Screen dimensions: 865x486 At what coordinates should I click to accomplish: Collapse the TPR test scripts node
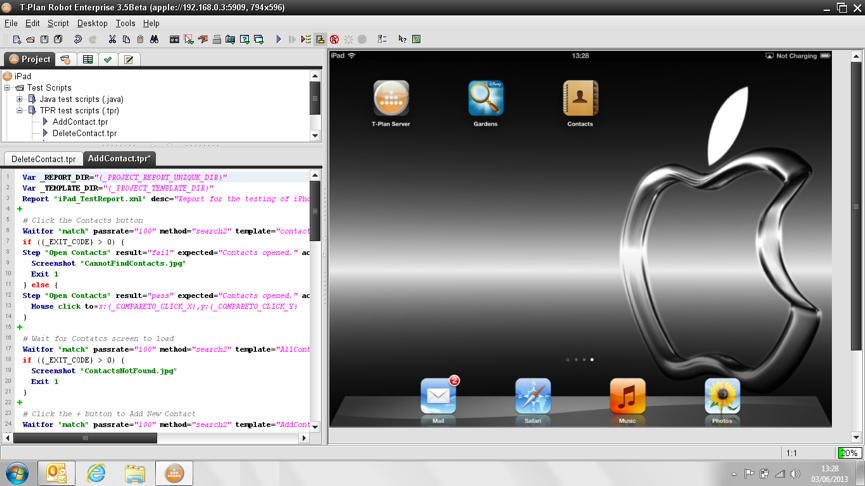19,110
